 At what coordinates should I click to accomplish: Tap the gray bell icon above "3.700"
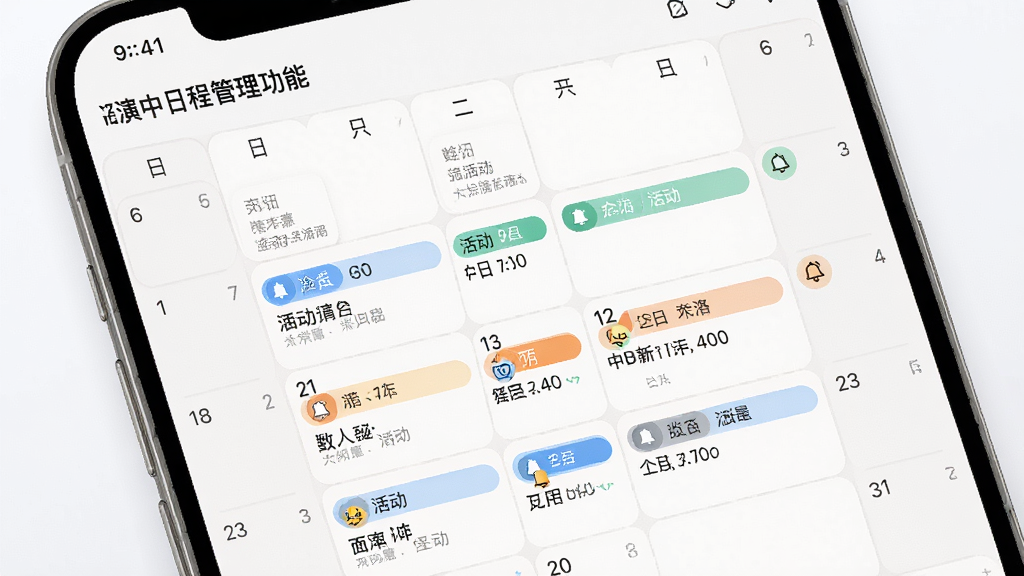click(x=646, y=436)
